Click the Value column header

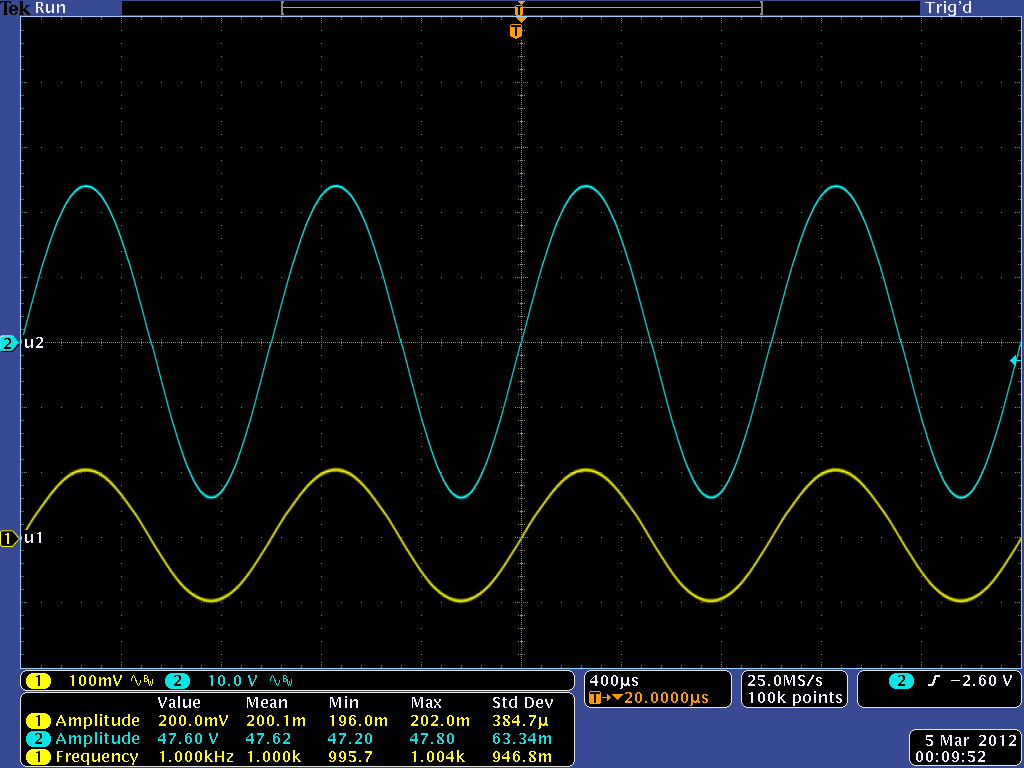179,703
